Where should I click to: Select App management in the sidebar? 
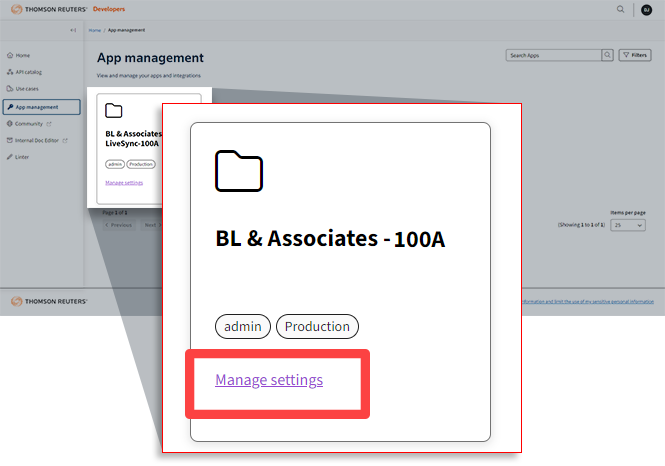[x=42, y=107]
